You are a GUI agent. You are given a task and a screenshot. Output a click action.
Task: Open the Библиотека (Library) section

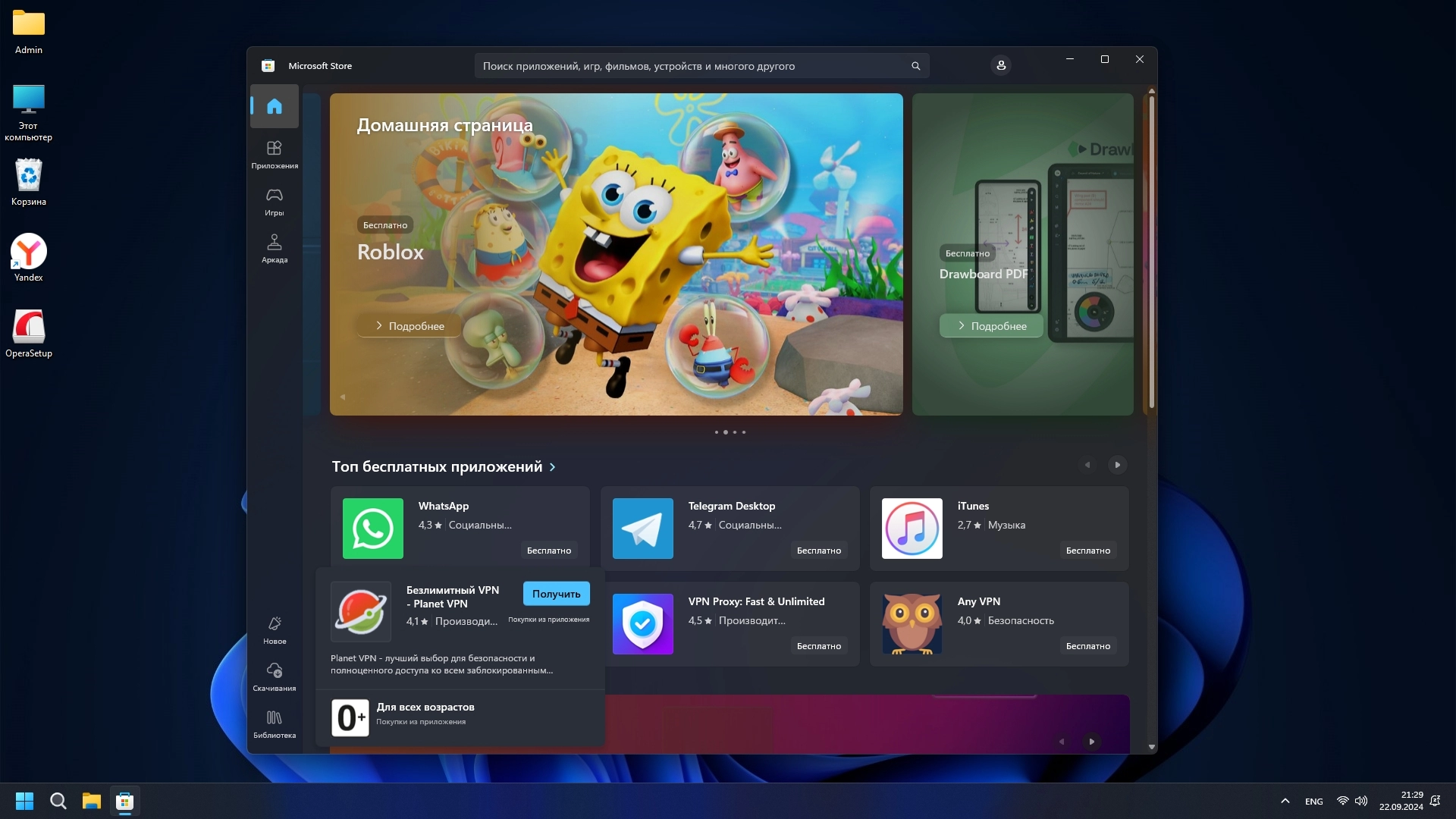point(274,723)
